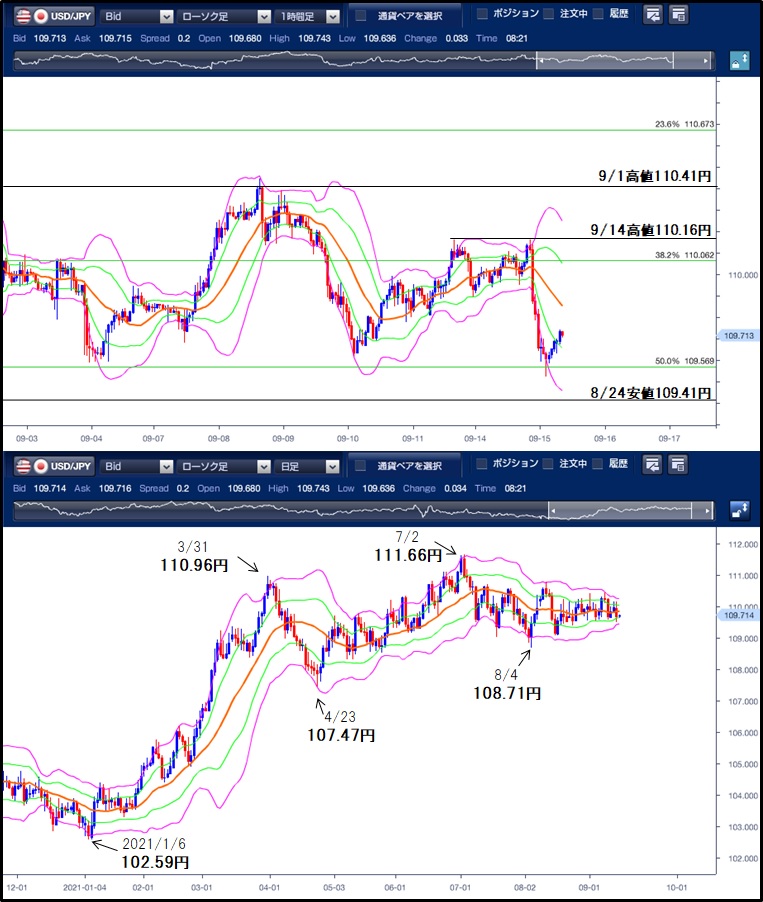Click the USD/JPY flag icon on the 1時間足 chart
The height and width of the screenshot is (902, 763).
32,16
